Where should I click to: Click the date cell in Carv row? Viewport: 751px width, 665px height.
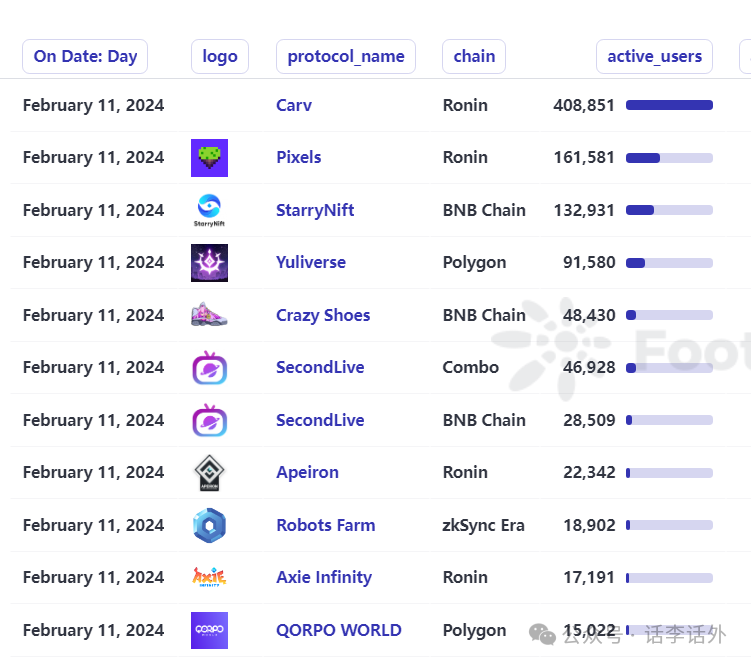tap(93, 105)
